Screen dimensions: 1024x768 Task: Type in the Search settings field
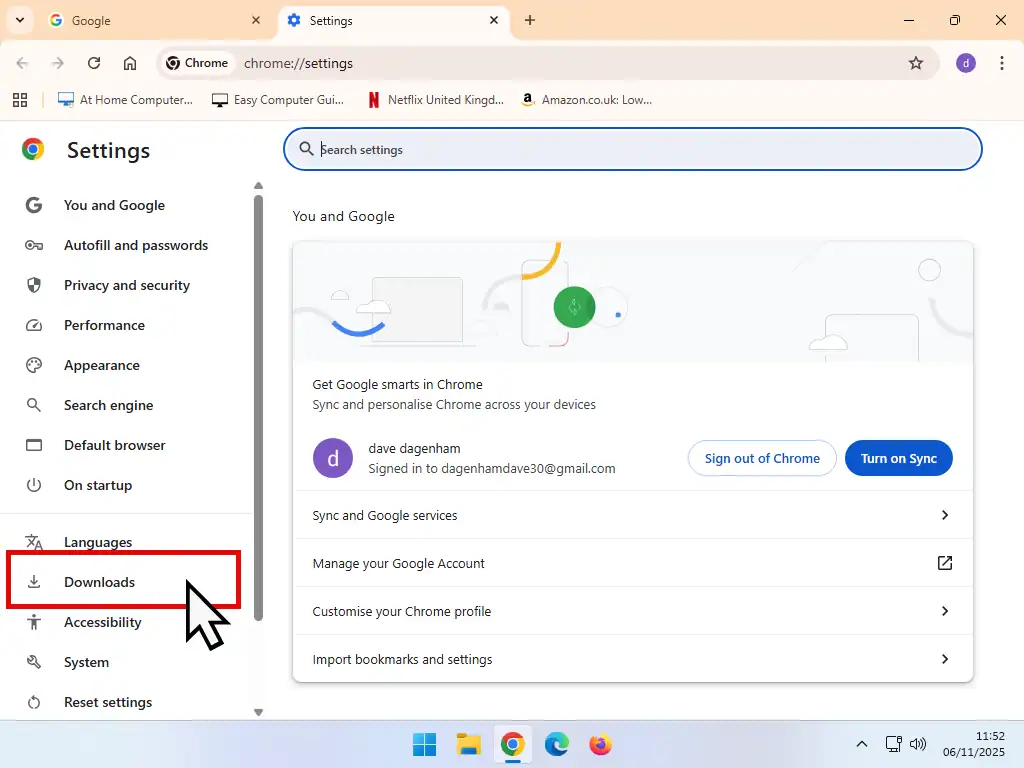[x=632, y=149]
